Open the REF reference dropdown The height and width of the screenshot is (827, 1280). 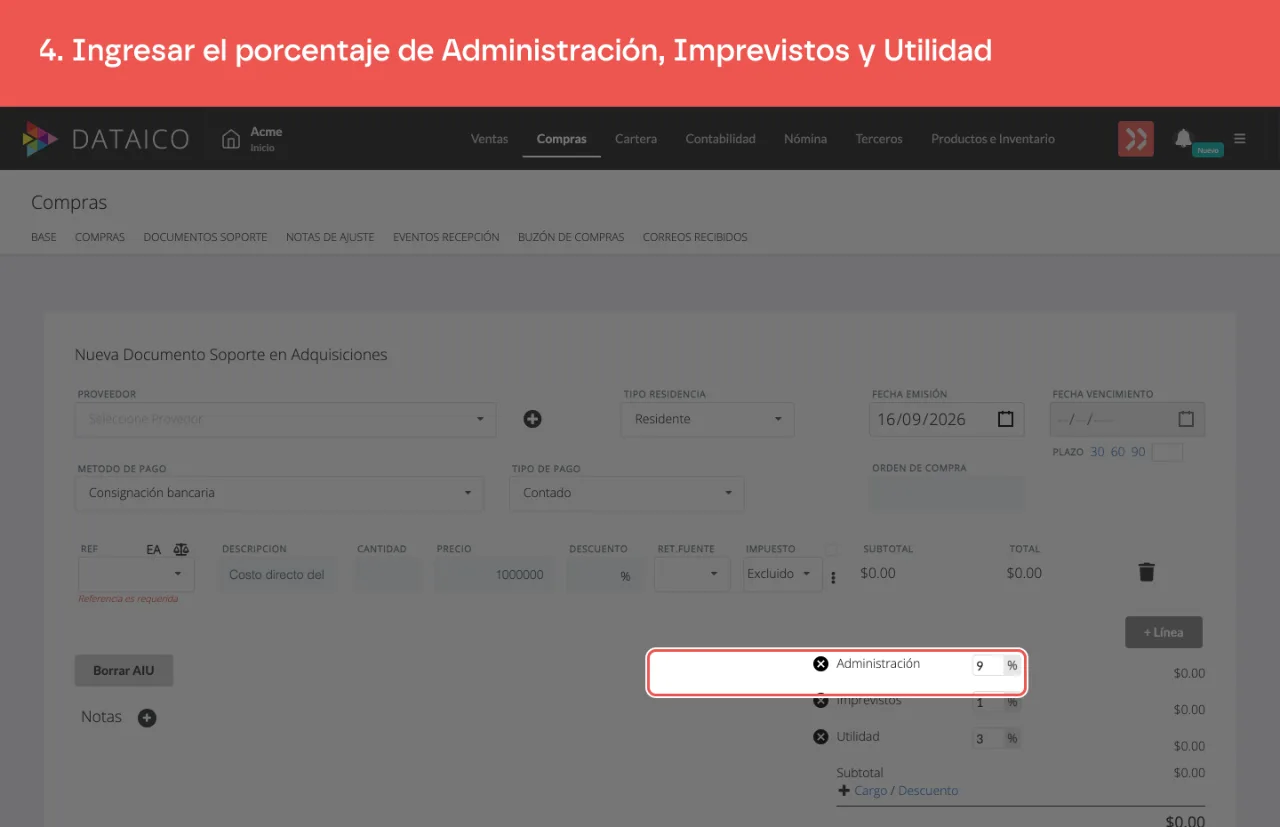[136, 574]
